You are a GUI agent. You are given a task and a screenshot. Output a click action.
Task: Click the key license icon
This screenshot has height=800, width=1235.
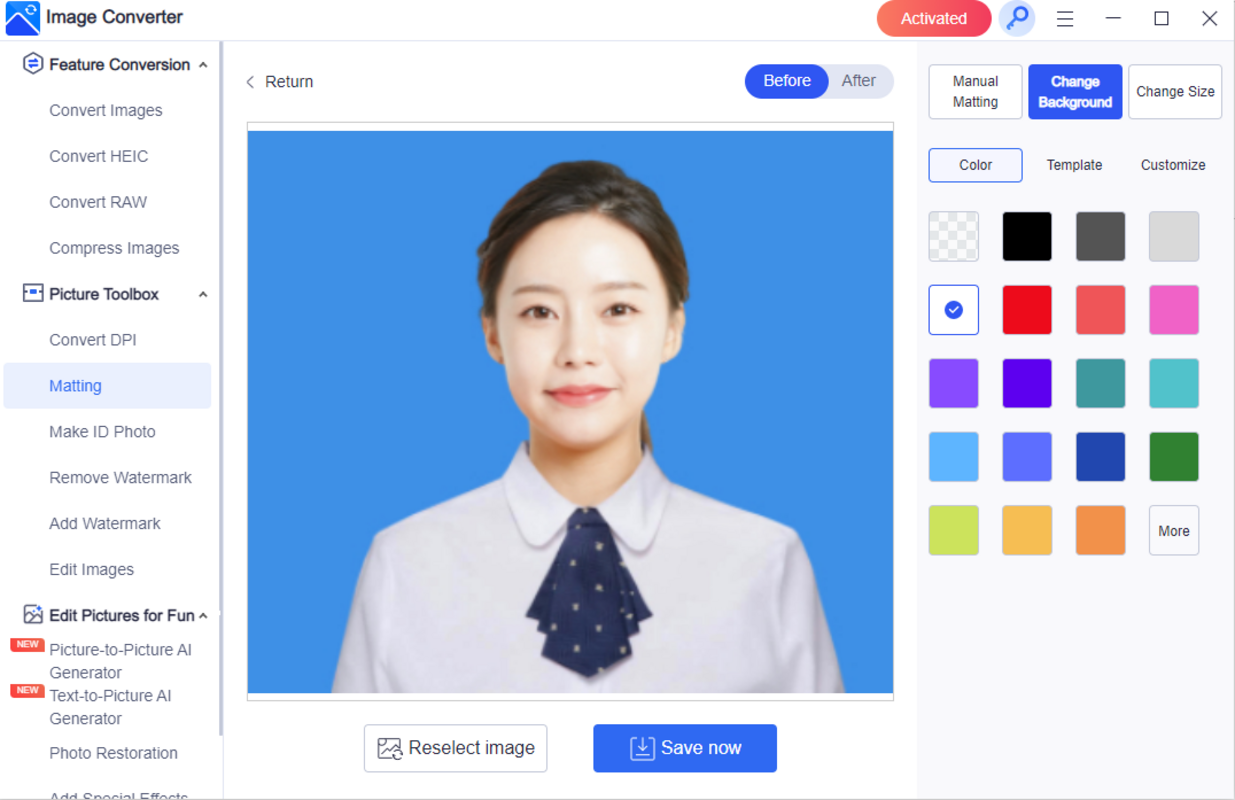point(1017,18)
